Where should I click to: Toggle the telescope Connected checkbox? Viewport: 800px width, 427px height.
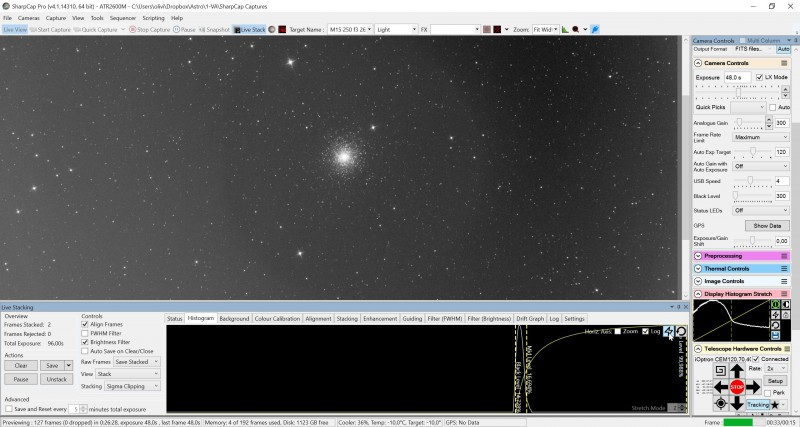[x=756, y=359]
